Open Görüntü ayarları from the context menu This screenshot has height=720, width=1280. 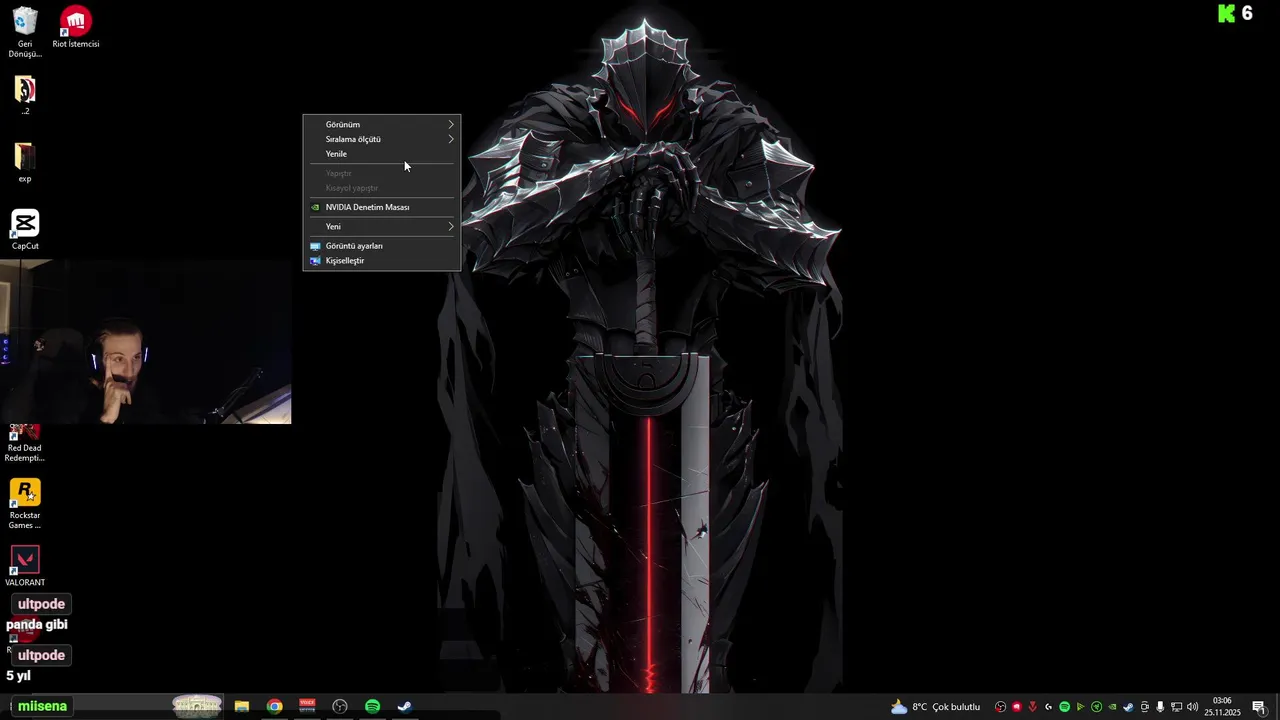coord(382,246)
